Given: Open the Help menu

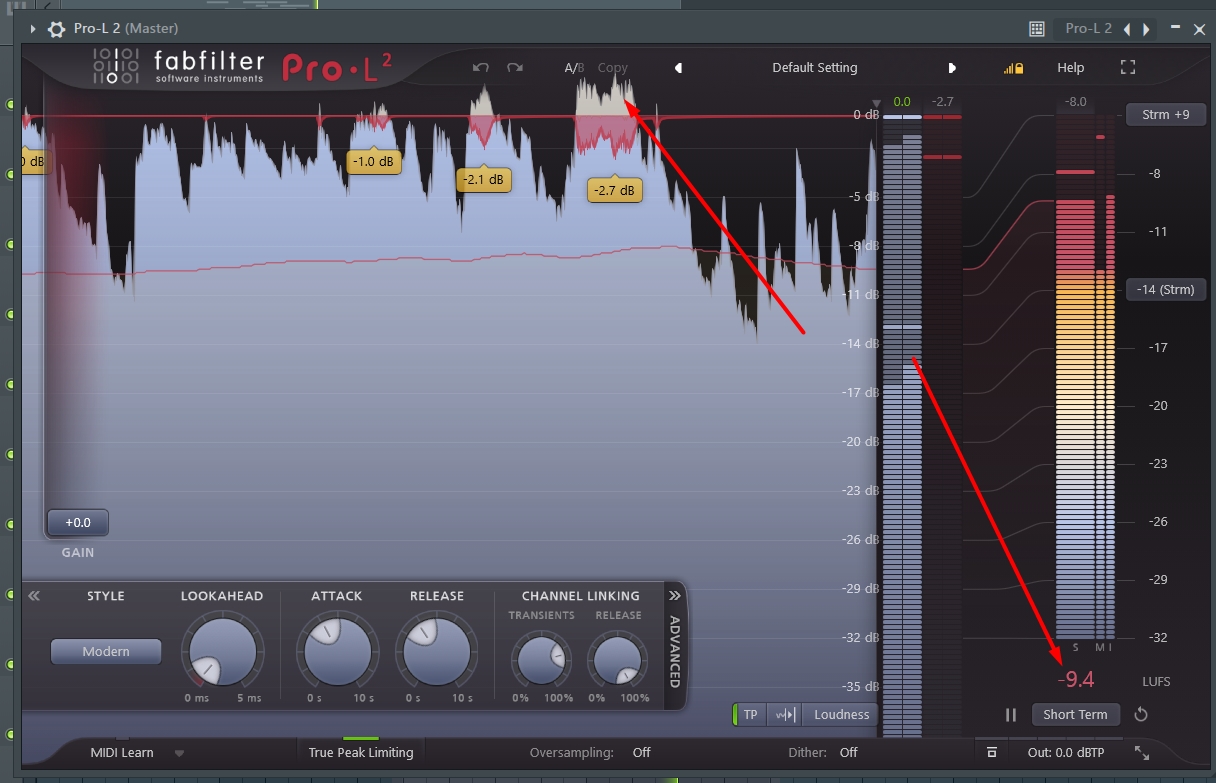Looking at the screenshot, I should [1071, 68].
